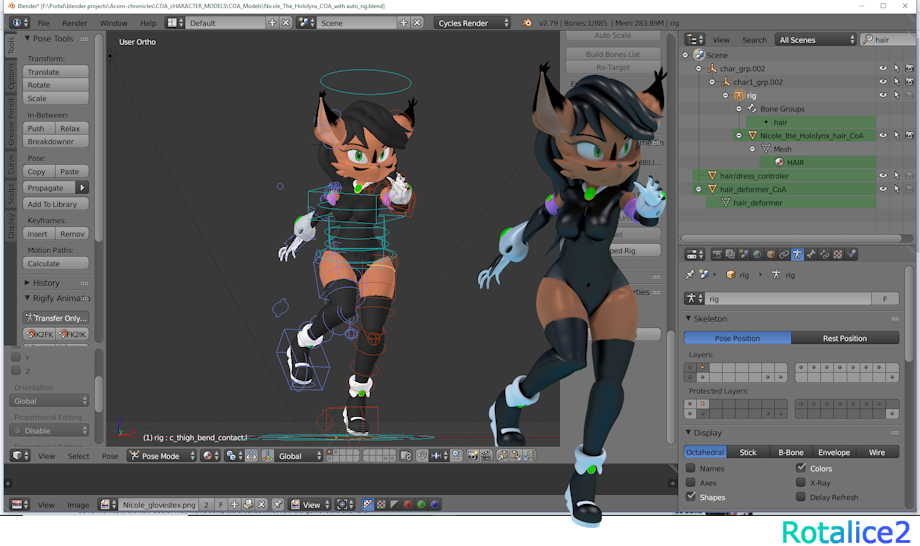Open the Help menu
The height and width of the screenshot is (546, 920).
point(148,23)
